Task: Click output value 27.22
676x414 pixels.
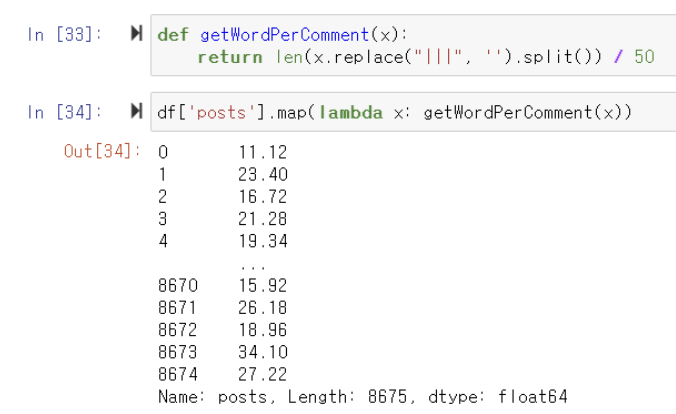Action: [263, 374]
